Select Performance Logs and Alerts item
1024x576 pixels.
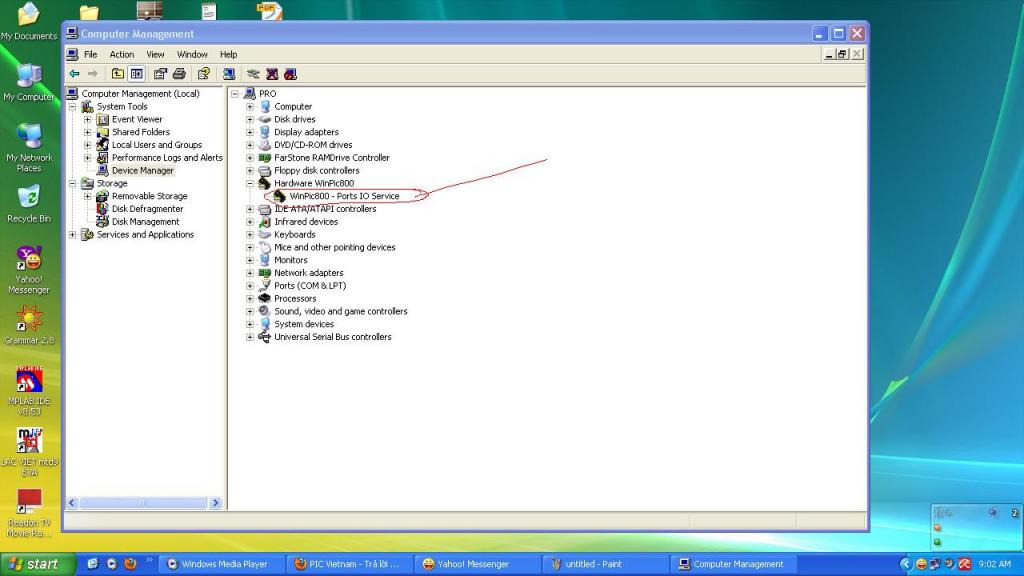[167, 158]
